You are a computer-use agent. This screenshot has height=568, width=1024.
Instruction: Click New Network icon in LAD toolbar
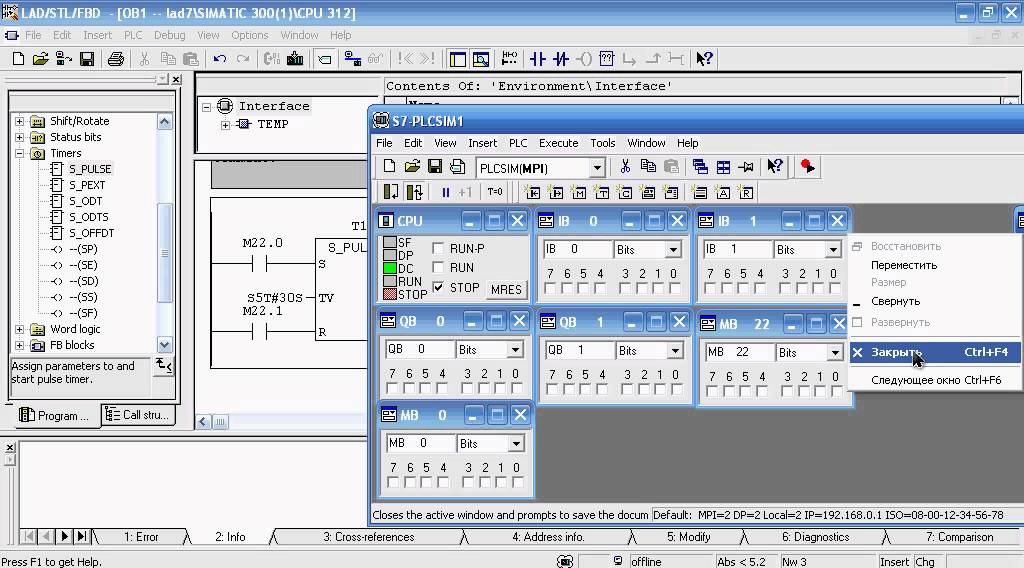tap(509, 59)
